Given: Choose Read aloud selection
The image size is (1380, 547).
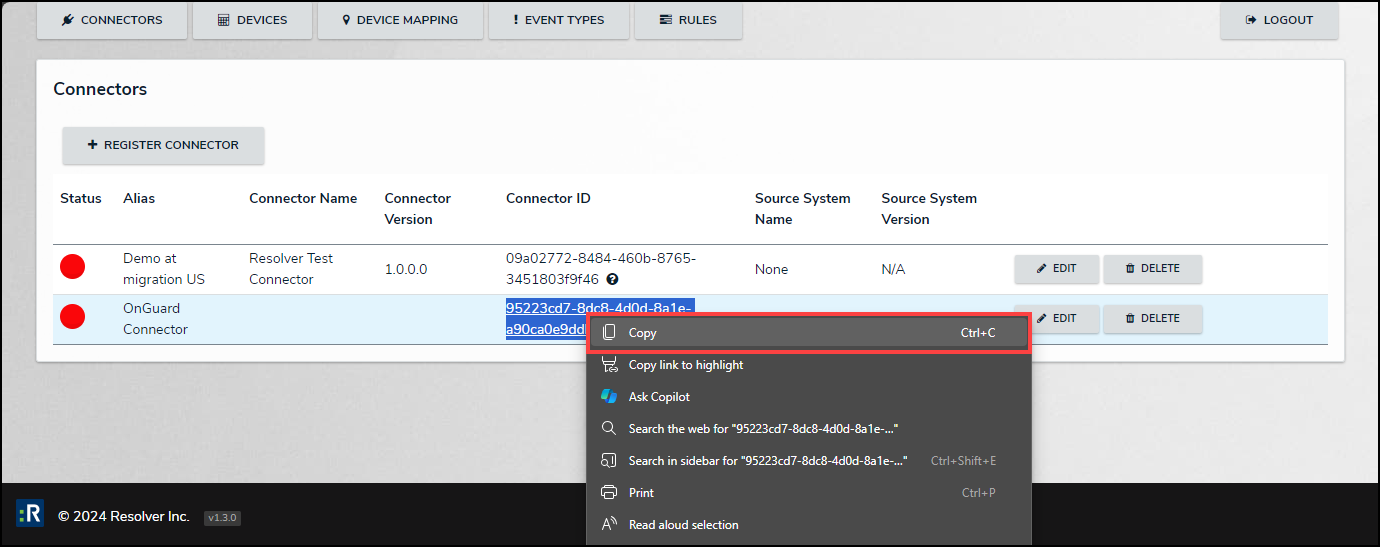Looking at the screenshot, I should (x=683, y=525).
